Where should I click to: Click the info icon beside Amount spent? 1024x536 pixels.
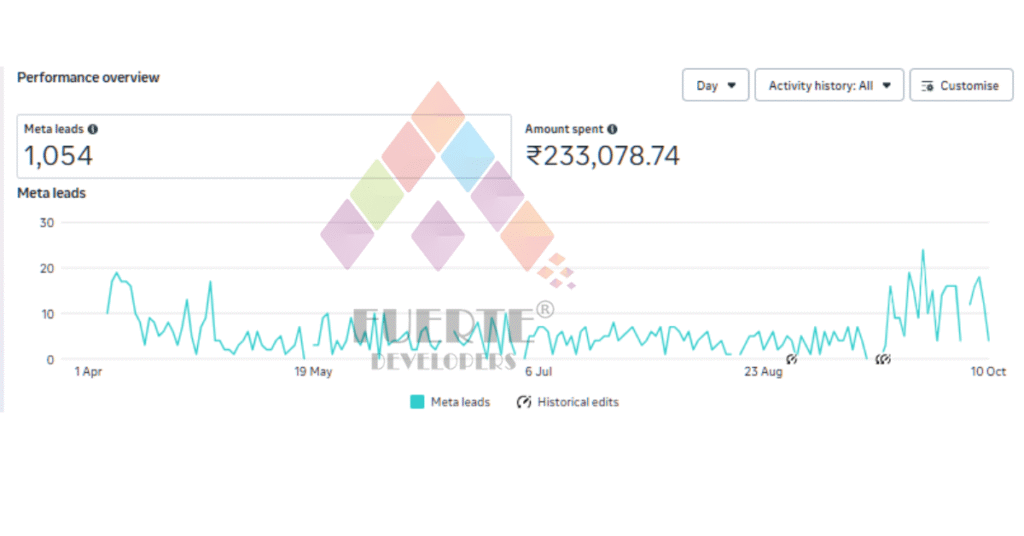click(612, 129)
